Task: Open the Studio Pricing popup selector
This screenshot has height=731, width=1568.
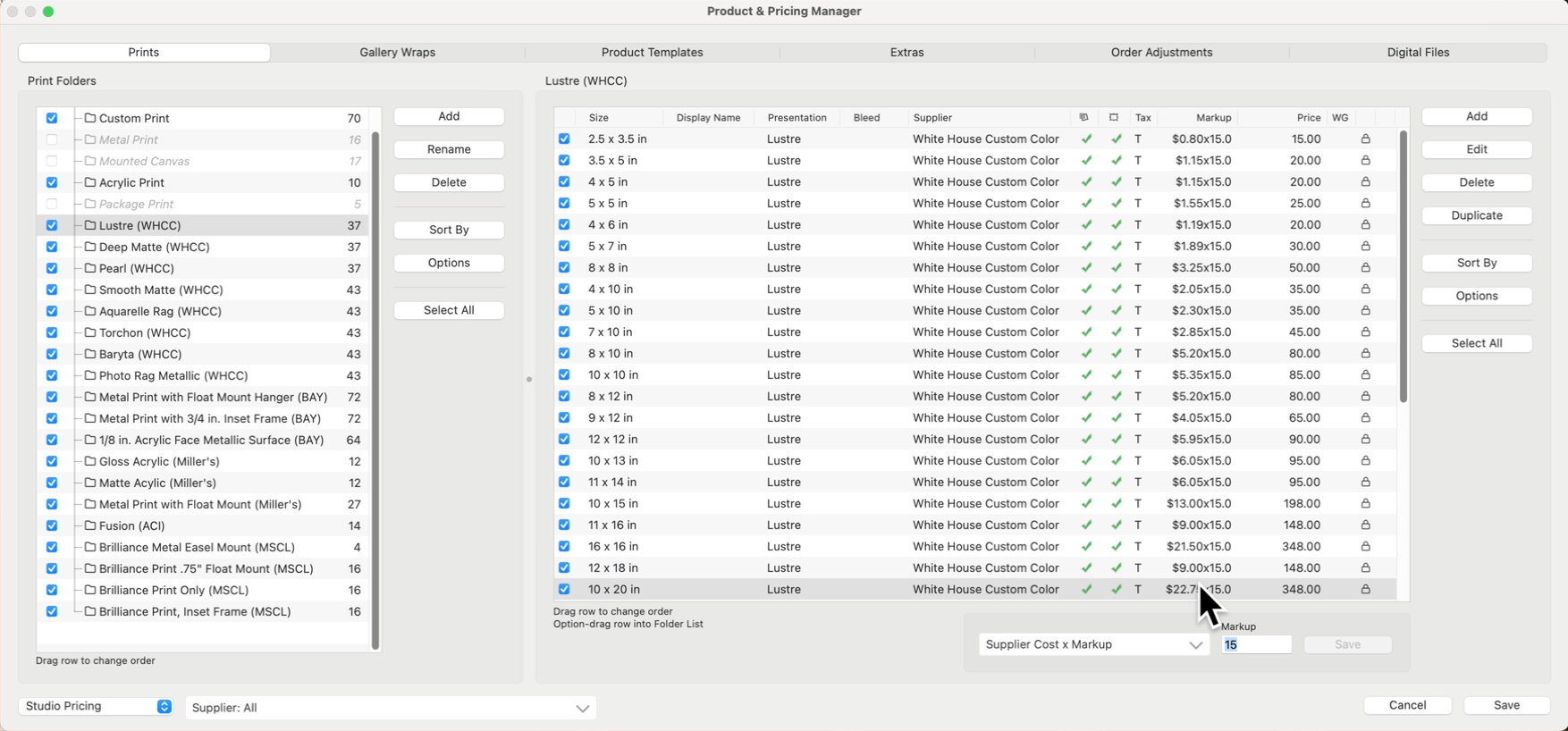Action: [x=96, y=706]
